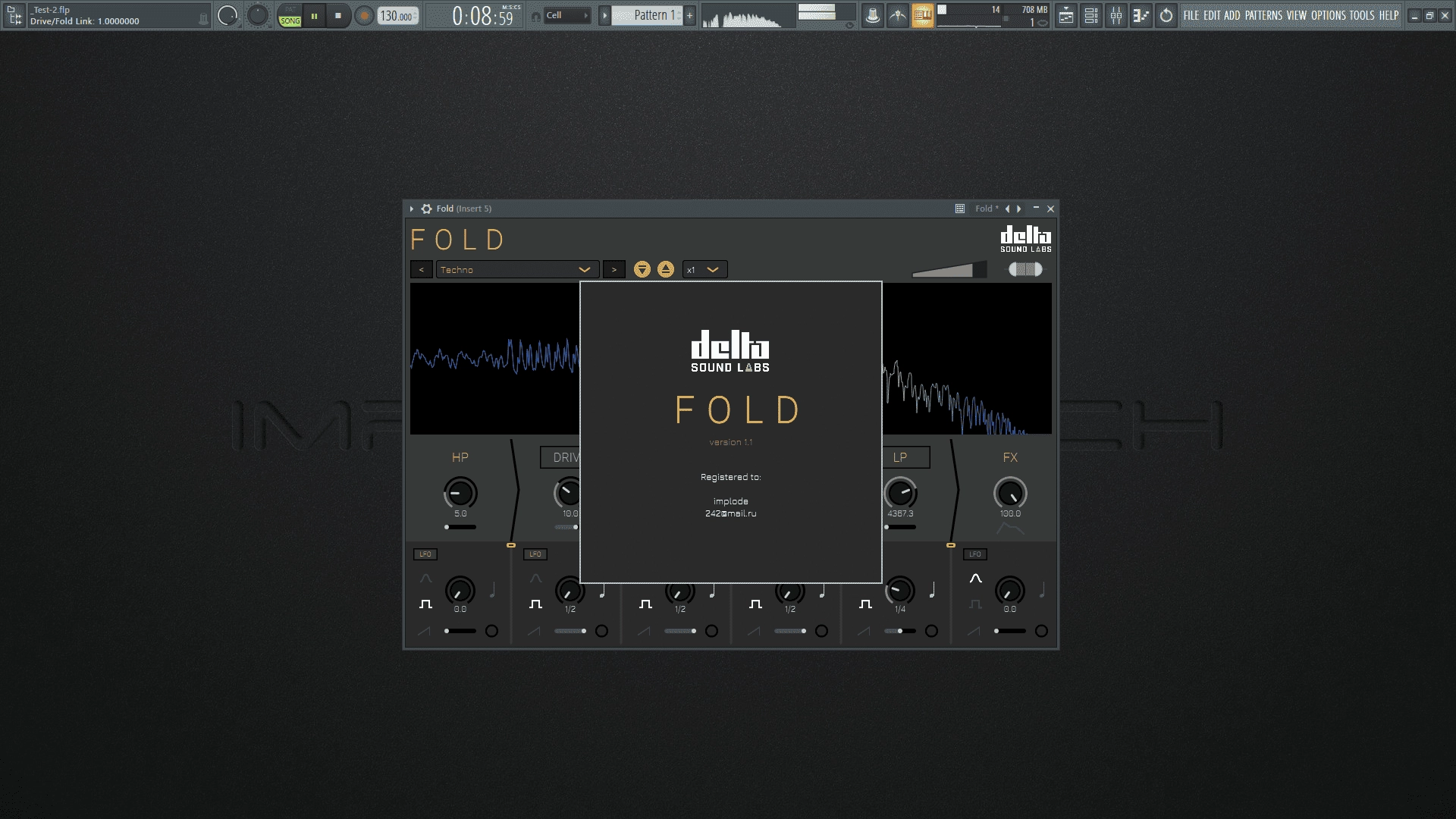Viewport: 1456px width, 819px height.
Task: Toggle the circle button in FX LFO row
Action: click(1041, 631)
